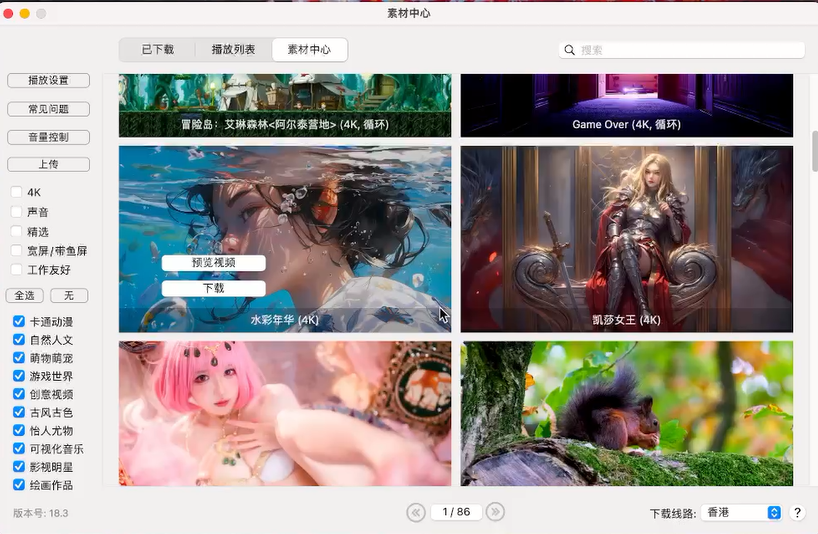Select the 凯莎女王 (4K) wallpaper thumbnail

pos(627,239)
